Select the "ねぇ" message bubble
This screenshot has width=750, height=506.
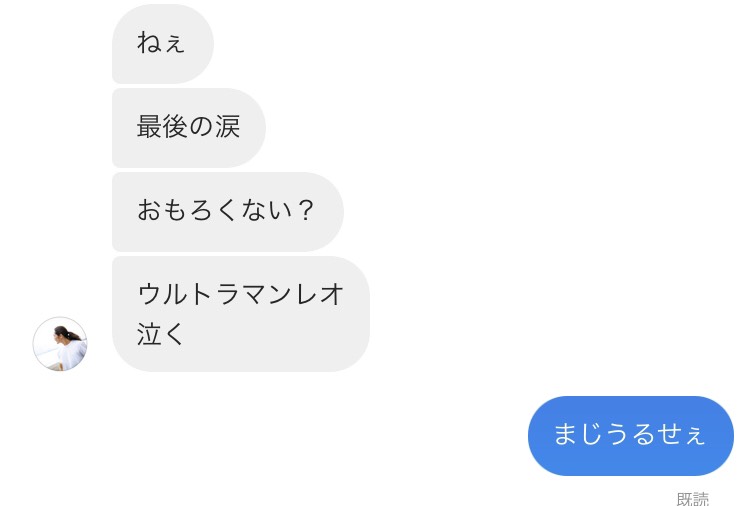(162, 44)
